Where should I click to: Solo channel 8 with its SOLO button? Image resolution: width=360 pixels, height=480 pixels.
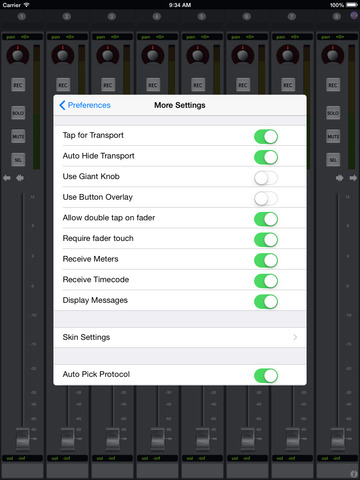(333, 113)
